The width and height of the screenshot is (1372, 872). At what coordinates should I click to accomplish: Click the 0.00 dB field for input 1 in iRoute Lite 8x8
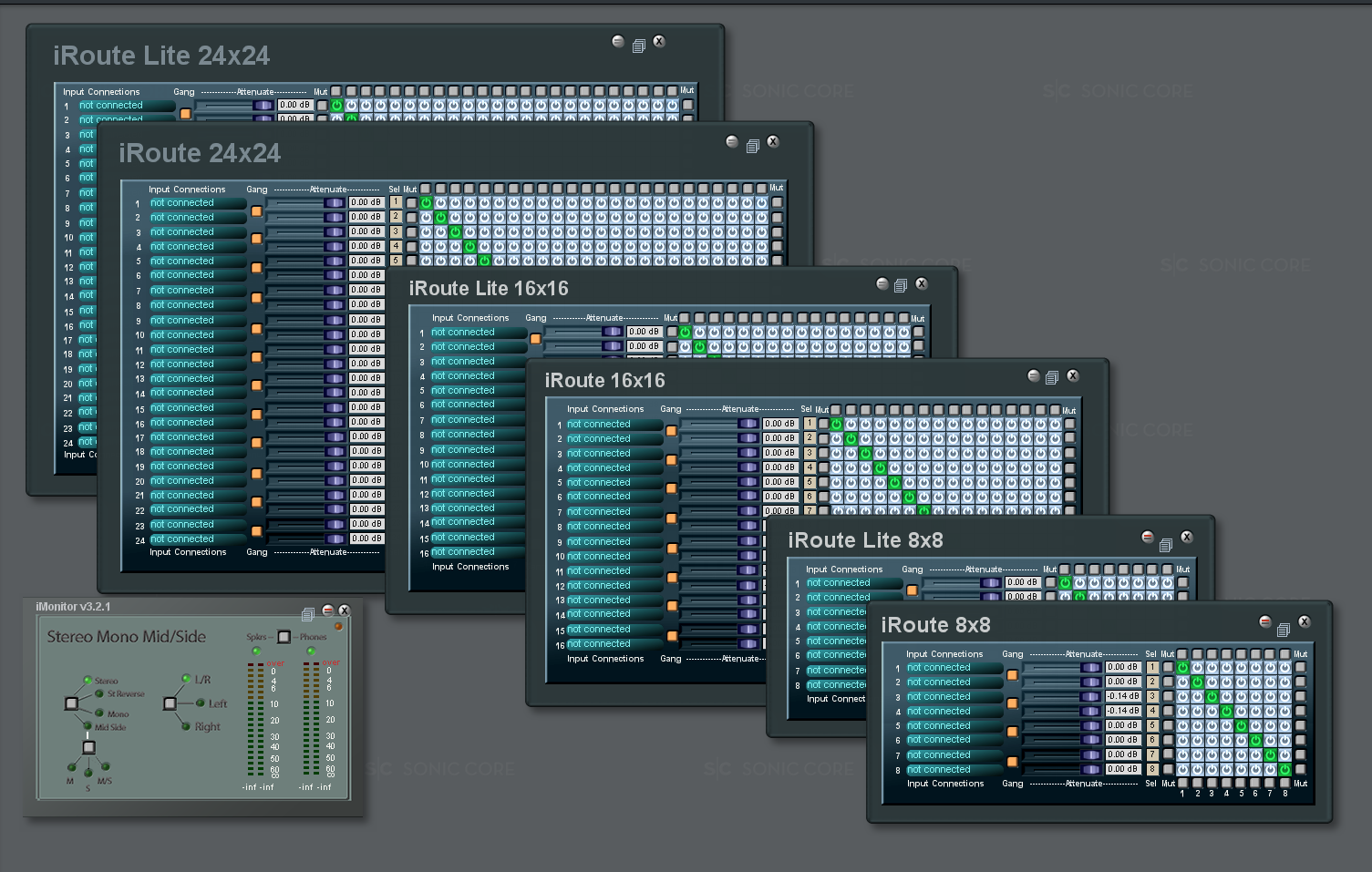(1022, 582)
